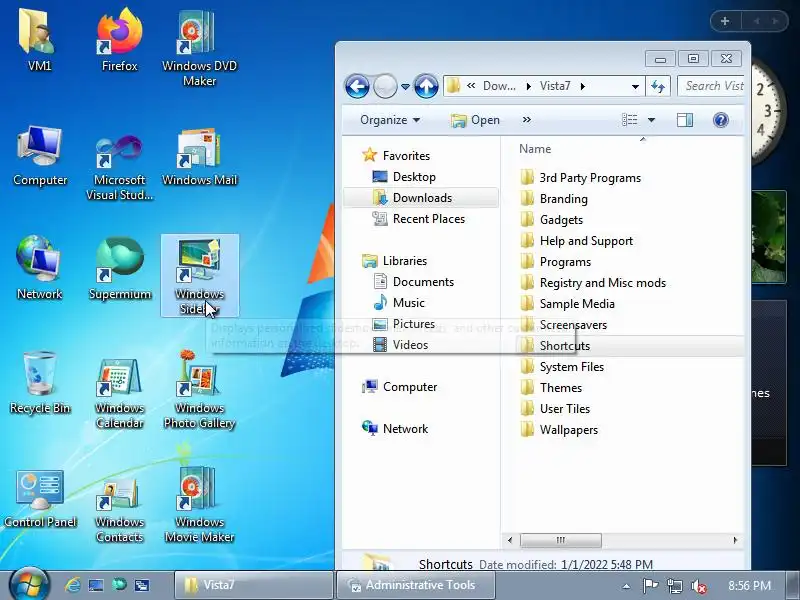Click Open on Explorer toolbar
800x600 pixels.
(x=476, y=120)
